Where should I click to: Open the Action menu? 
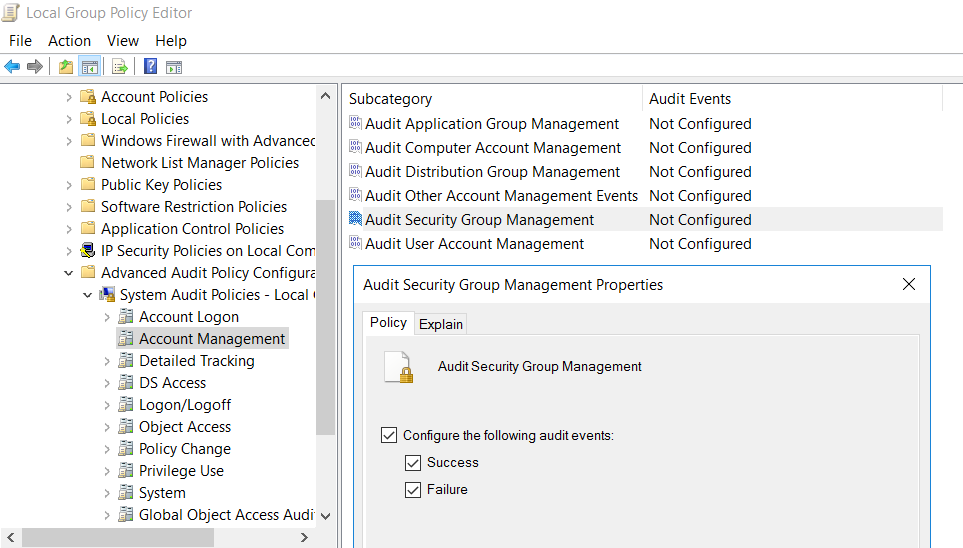[x=69, y=41]
